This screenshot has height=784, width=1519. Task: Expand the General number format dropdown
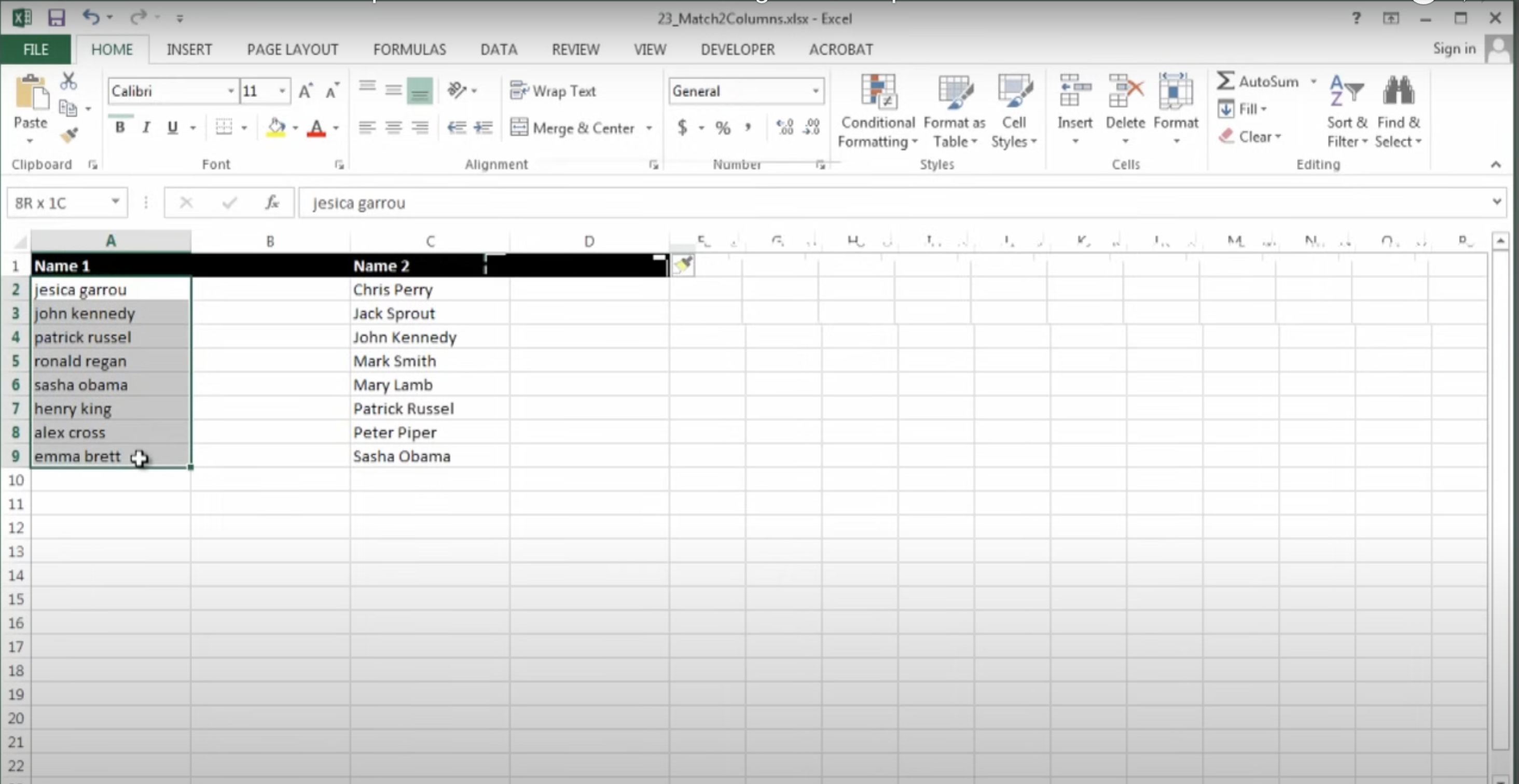click(816, 91)
